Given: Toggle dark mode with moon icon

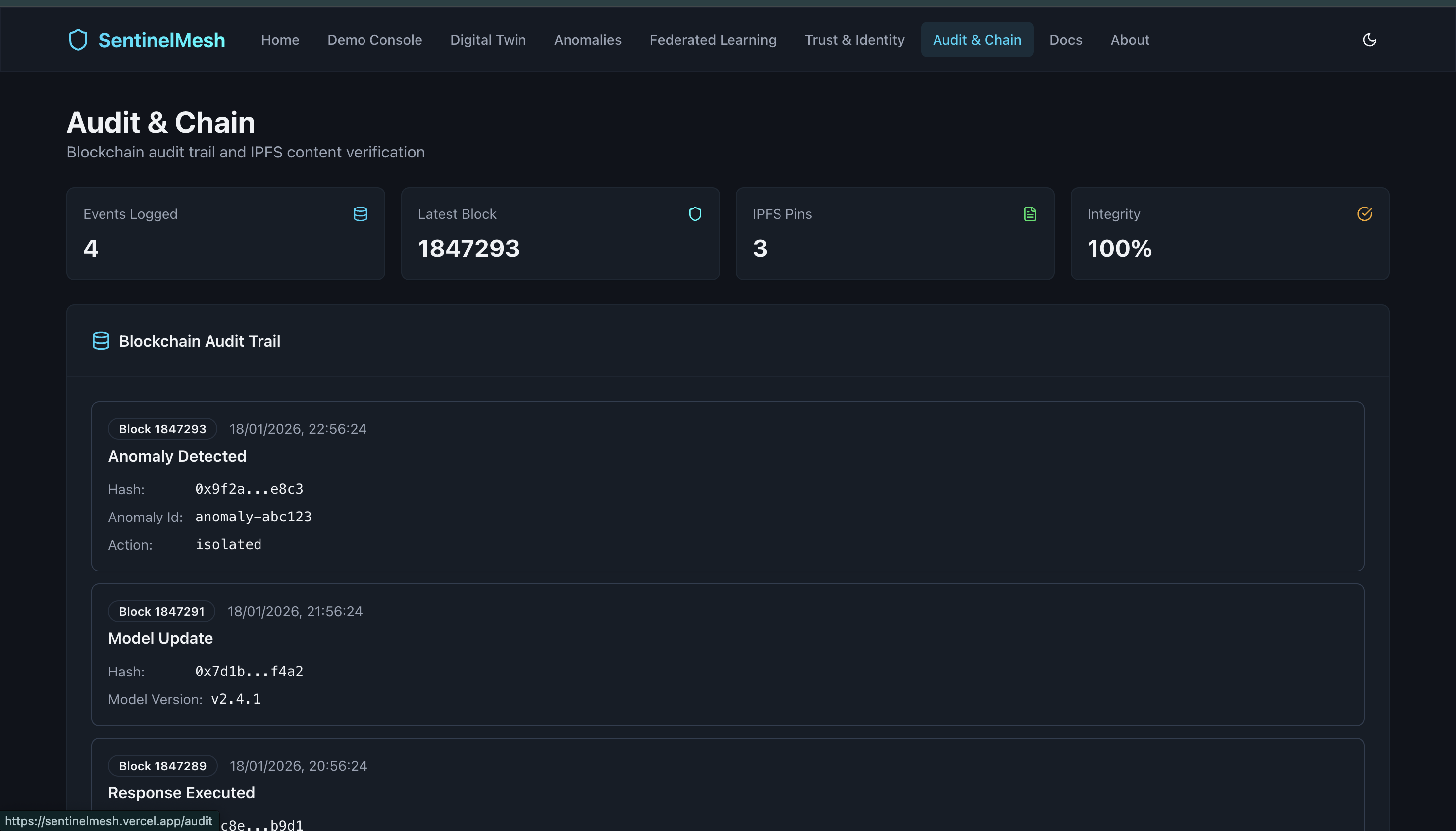Looking at the screenshot, I should [x=1369, y=40].
